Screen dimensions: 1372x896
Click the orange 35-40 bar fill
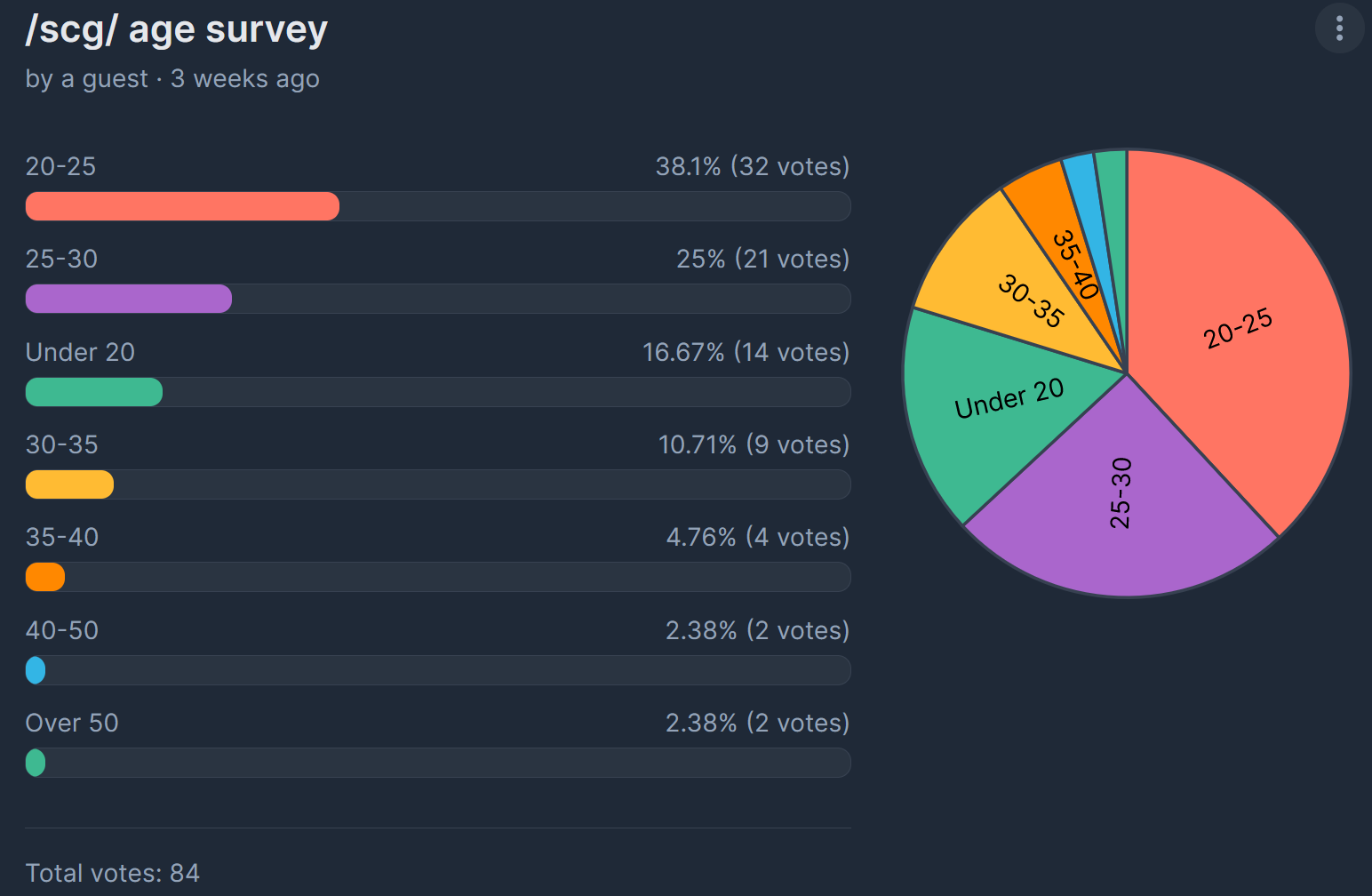coord(45,577)
